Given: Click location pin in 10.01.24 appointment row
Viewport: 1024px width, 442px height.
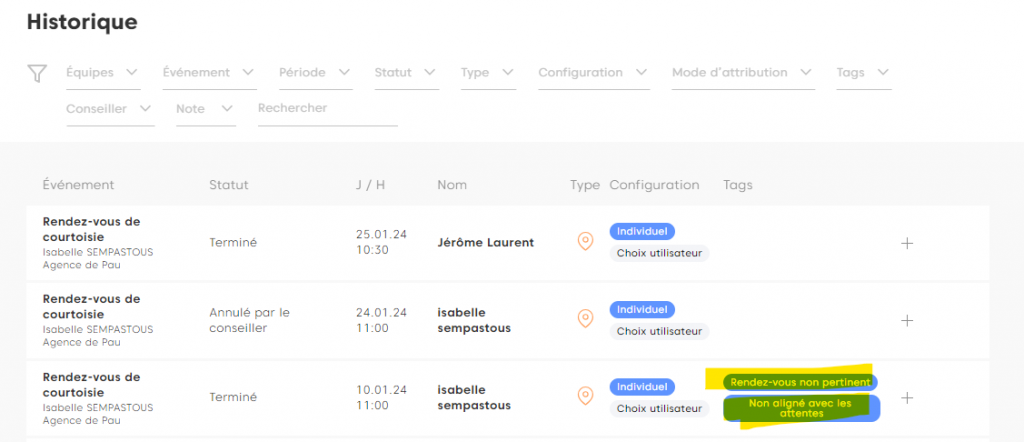Looking at the screenshot, I should [586, 397].
